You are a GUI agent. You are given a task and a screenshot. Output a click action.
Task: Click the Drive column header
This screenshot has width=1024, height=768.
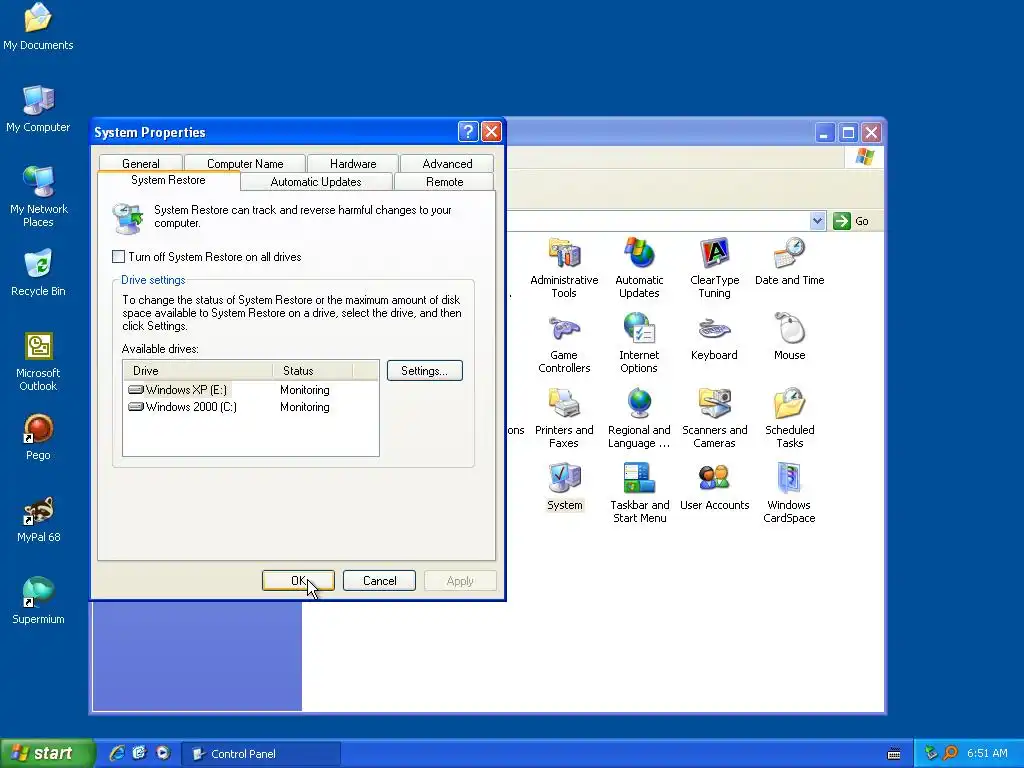(197, 370)
